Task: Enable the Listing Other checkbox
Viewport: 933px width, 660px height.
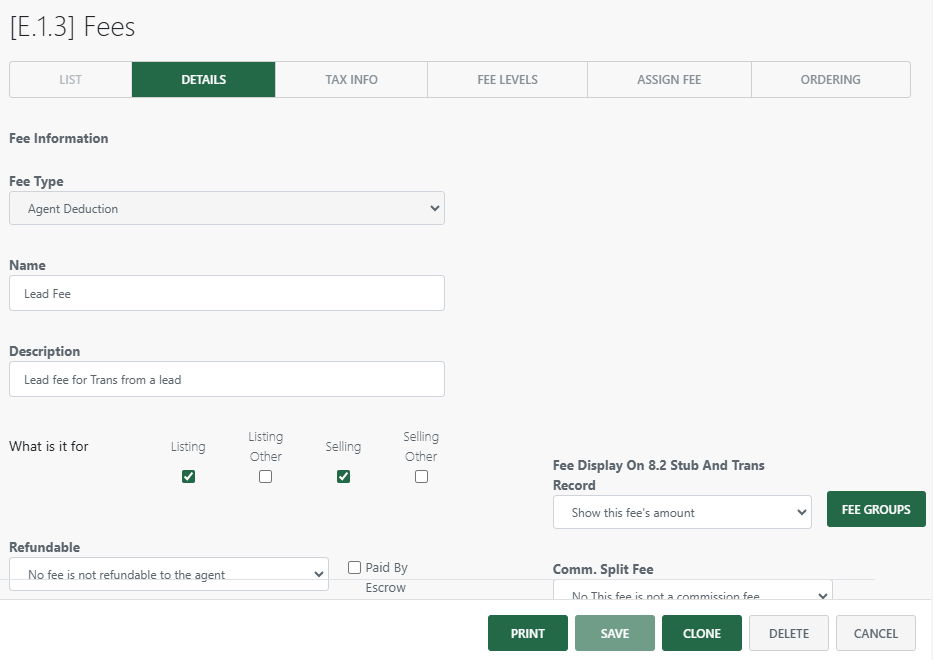Action: click(265, 476)
